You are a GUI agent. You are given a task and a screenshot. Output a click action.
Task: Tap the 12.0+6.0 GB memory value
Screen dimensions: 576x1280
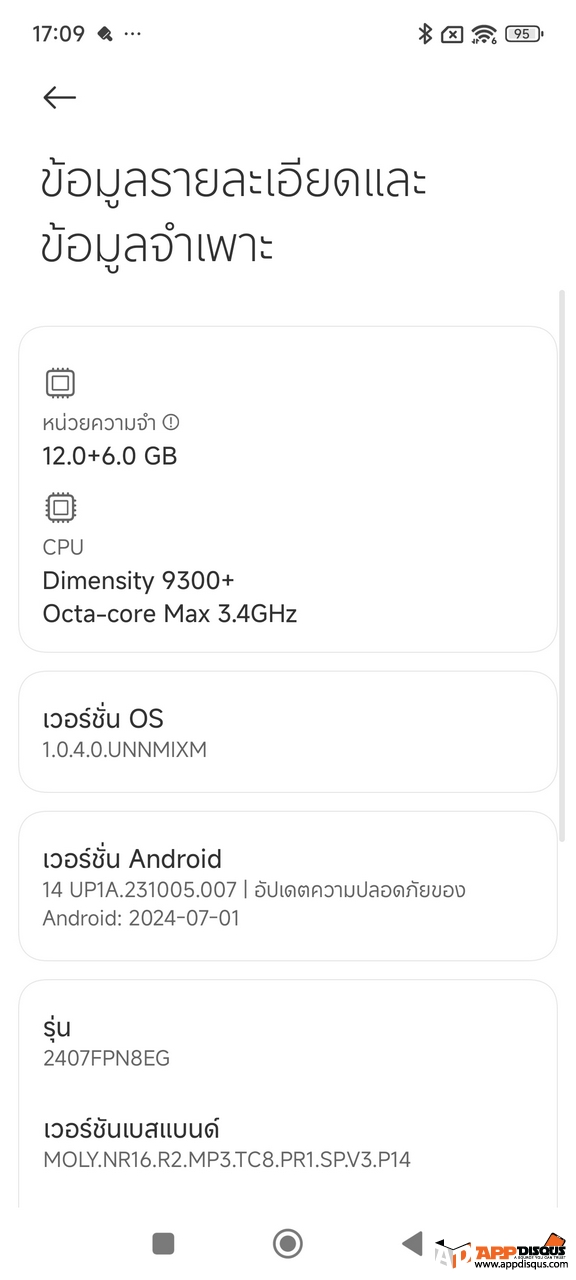click(110, 456)
